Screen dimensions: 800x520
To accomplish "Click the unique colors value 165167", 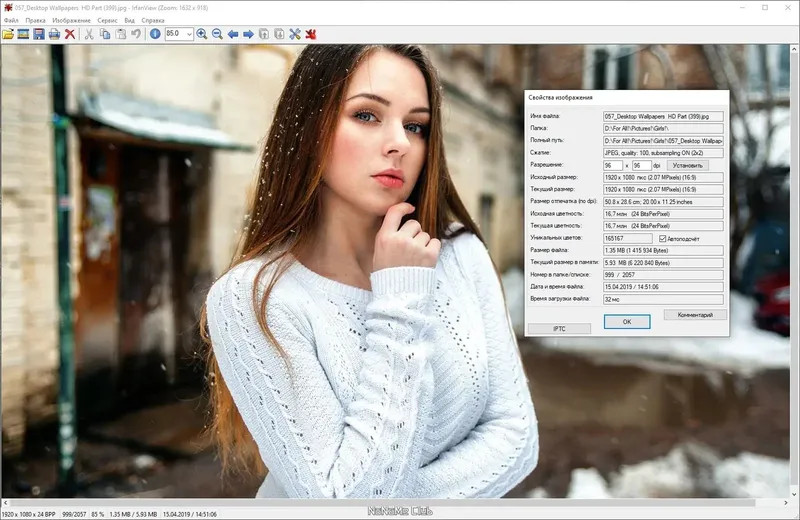I will coord(628,238).
